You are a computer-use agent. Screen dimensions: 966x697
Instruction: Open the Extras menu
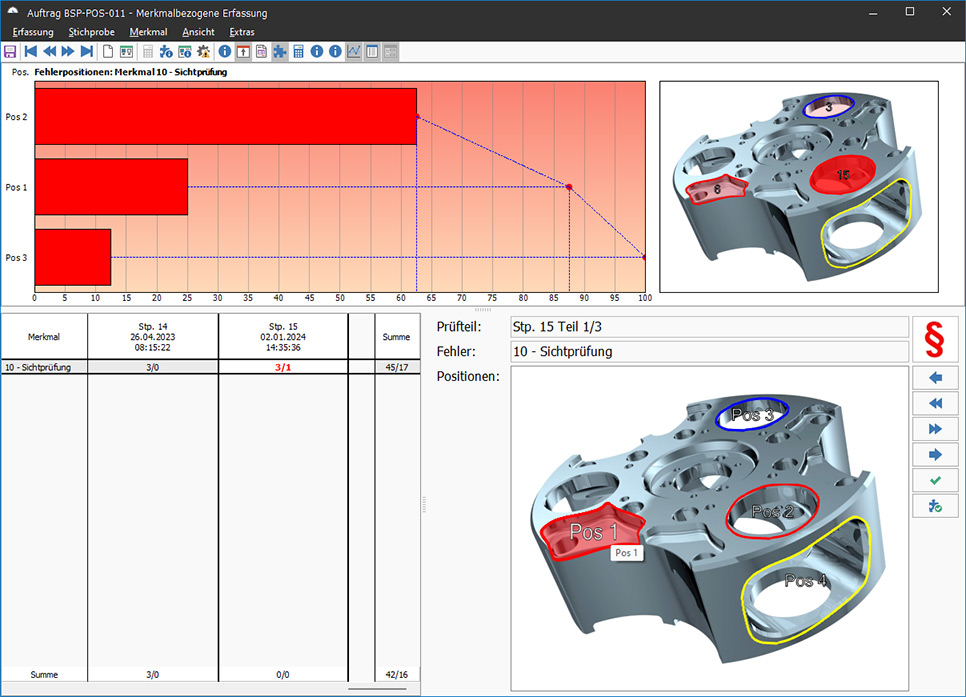point(242,32)
